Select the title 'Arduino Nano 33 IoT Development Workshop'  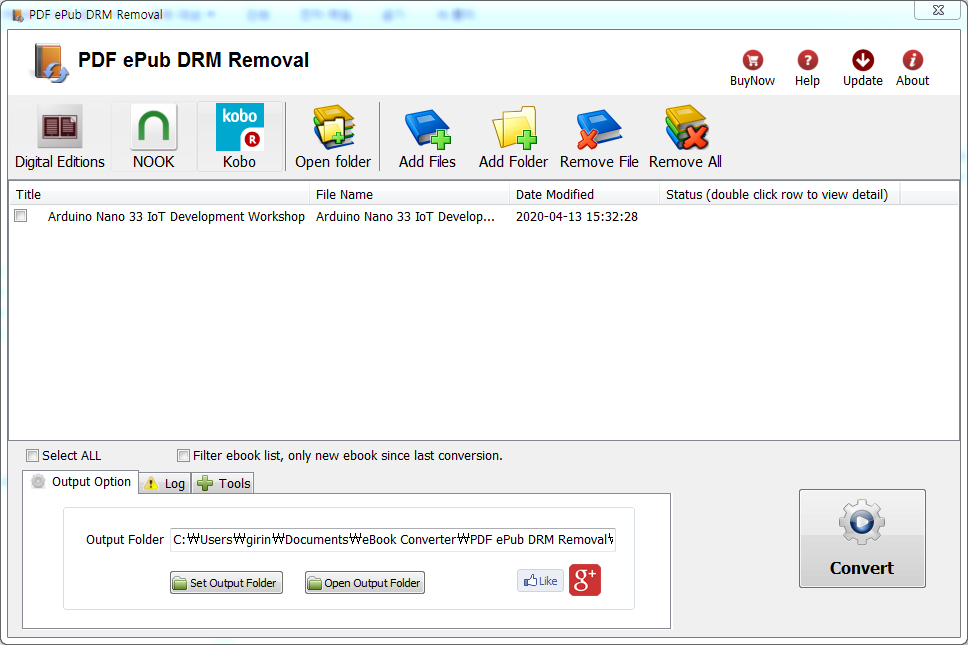tap(176, 217)
